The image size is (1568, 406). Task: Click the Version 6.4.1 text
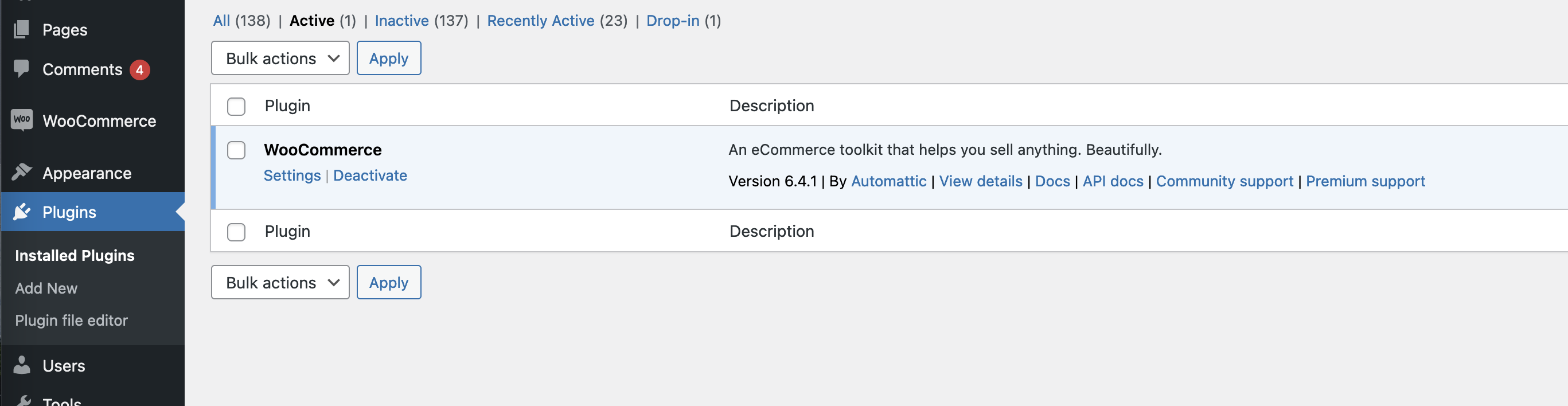773,181
